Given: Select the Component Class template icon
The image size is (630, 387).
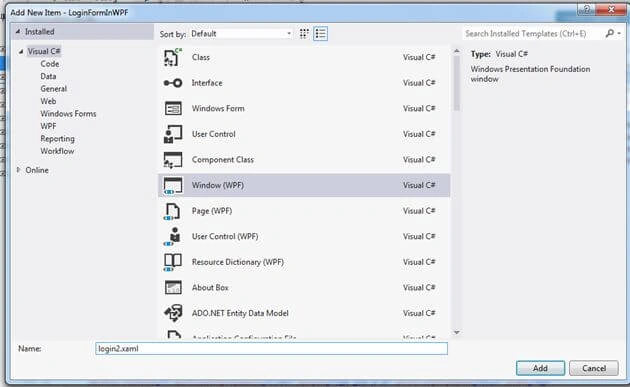Looking at the screenshot, I should coord(173,160).
